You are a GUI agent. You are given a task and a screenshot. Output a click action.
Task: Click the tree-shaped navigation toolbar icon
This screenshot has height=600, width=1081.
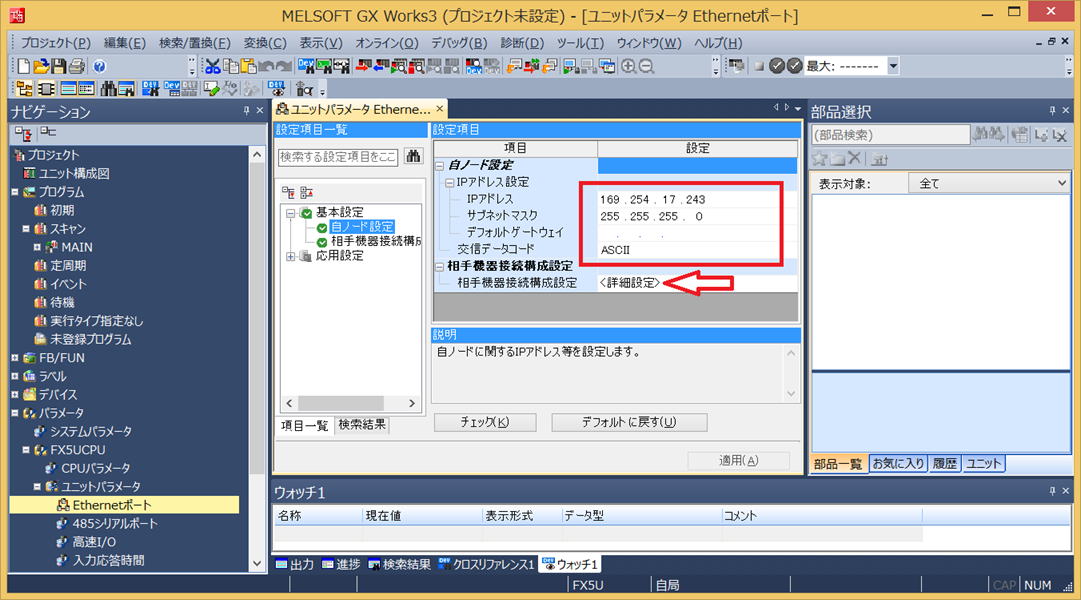[25, 88]
